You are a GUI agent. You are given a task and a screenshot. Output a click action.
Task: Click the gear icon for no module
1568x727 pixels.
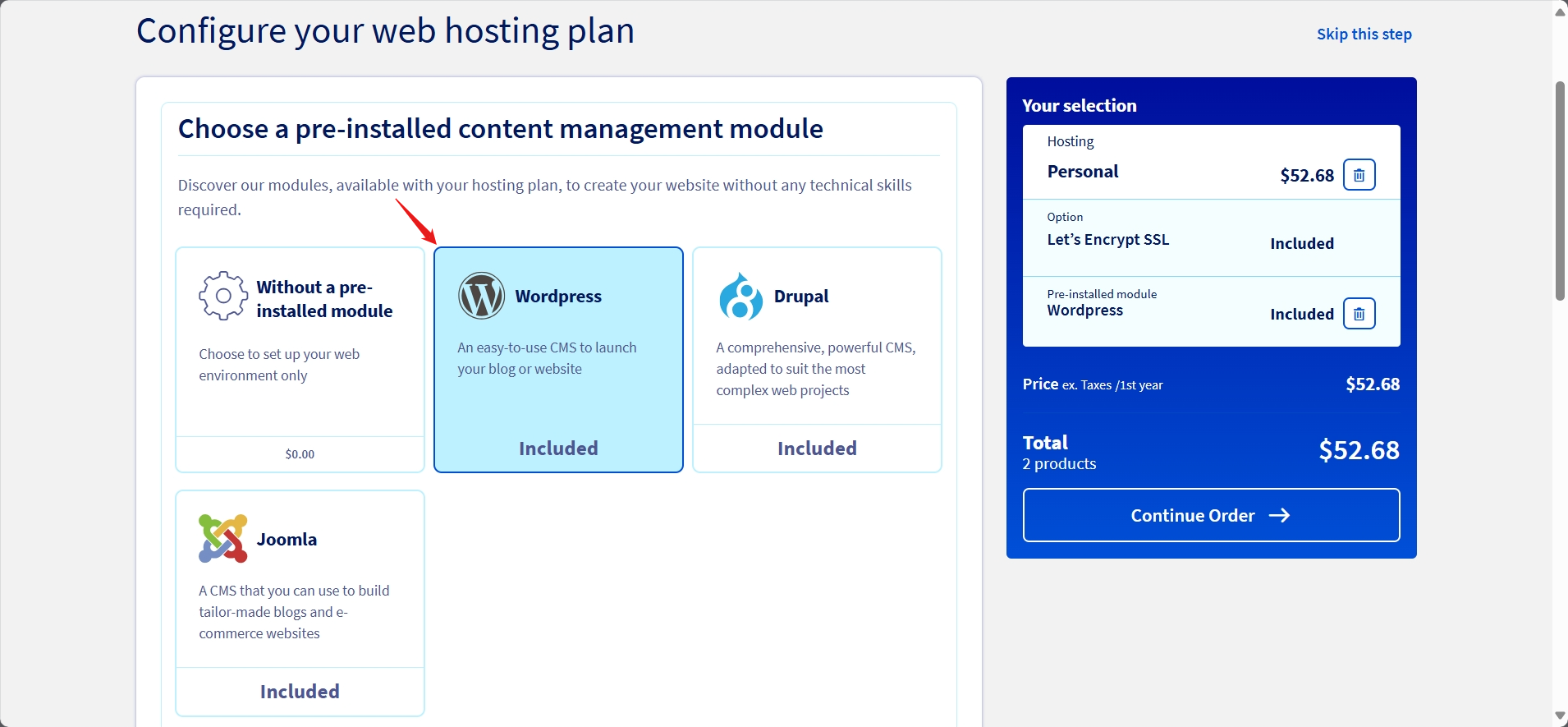pyautogui.click(x=222, y=296)
